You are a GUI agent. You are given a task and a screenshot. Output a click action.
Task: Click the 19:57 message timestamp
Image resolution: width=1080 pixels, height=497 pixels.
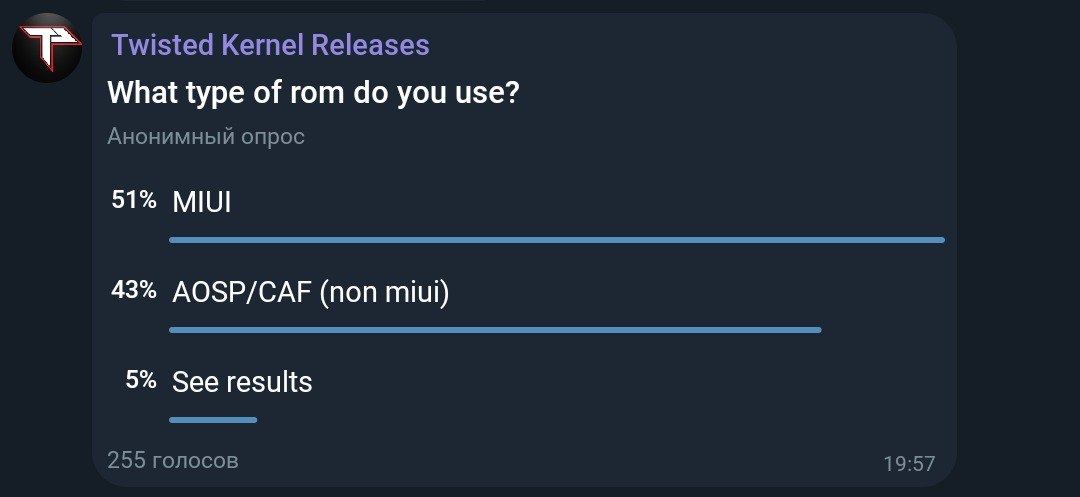click(909, 464)
